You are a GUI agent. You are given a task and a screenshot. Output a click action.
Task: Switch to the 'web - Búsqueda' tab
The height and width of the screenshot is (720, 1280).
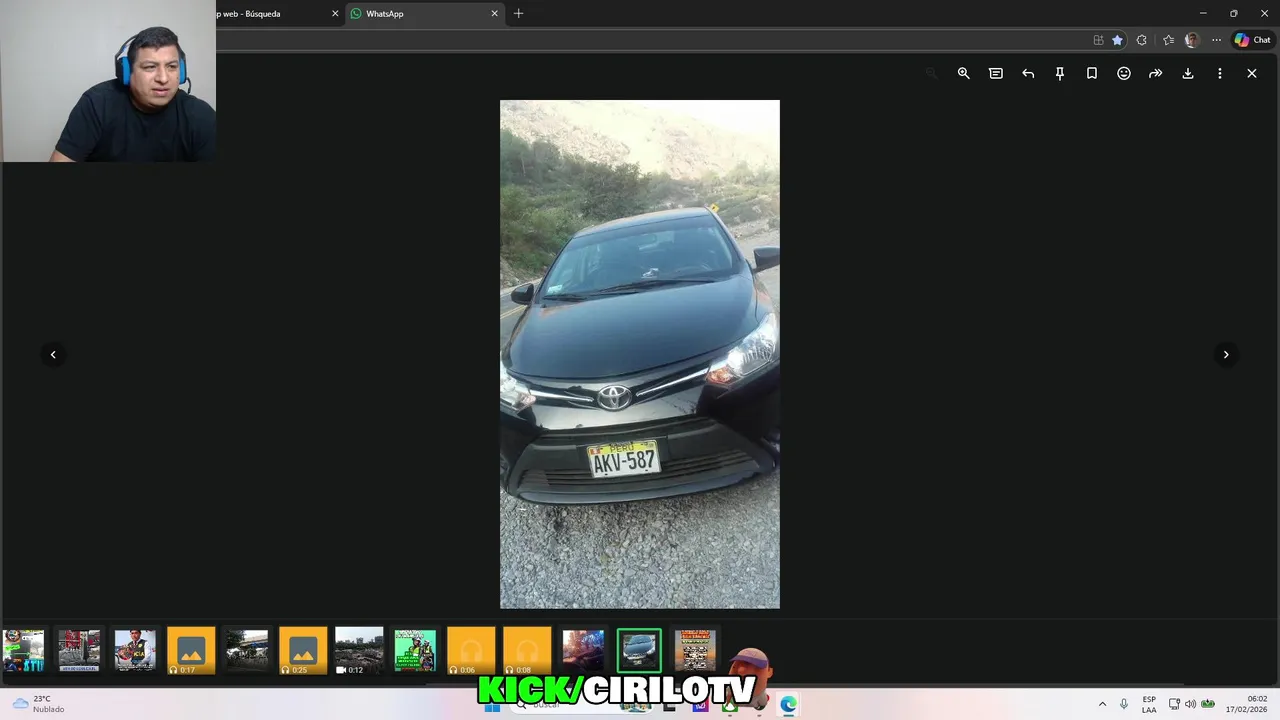275,14
